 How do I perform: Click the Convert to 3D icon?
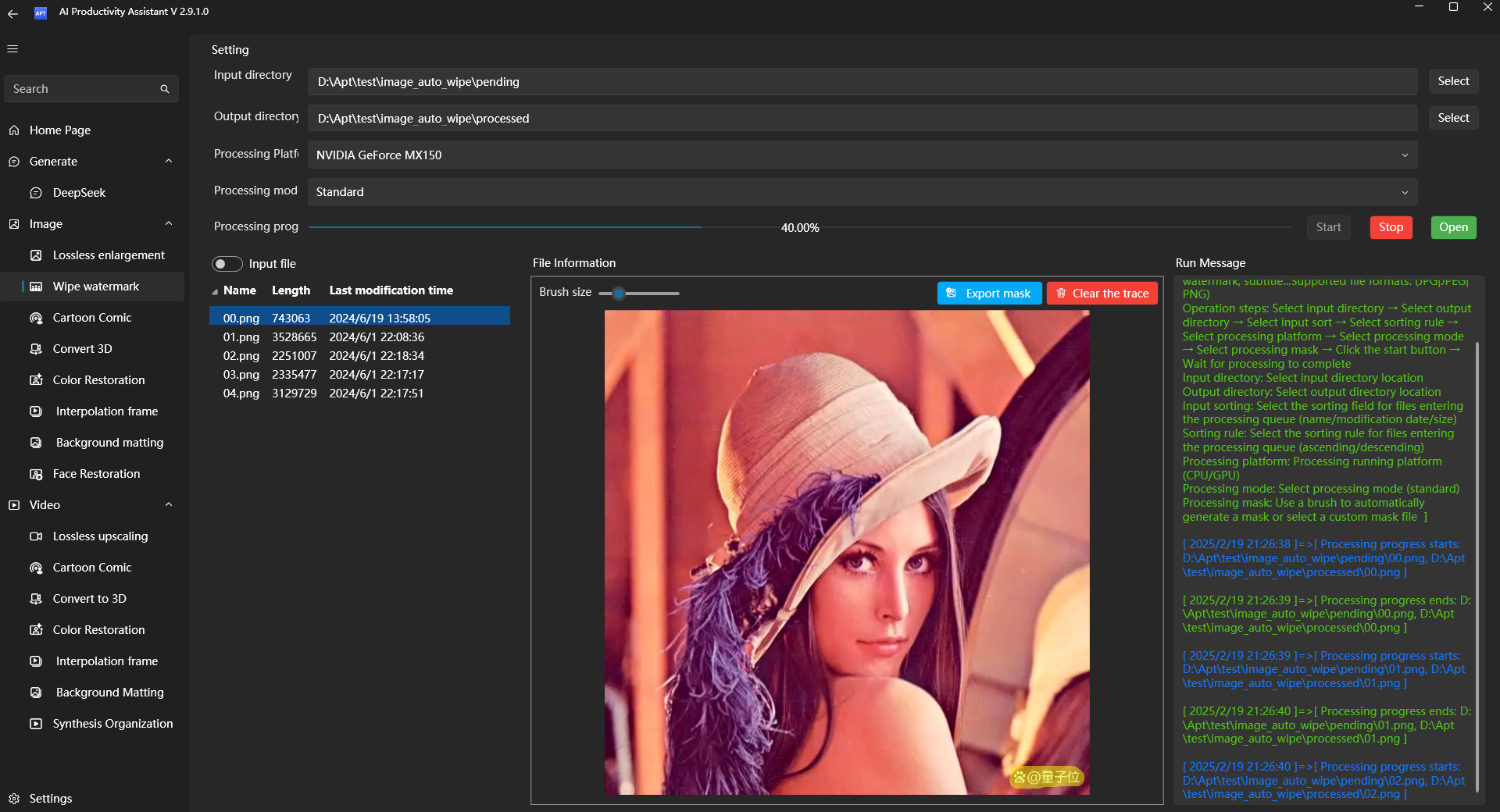pyautogui.click(x=36, y=599)
